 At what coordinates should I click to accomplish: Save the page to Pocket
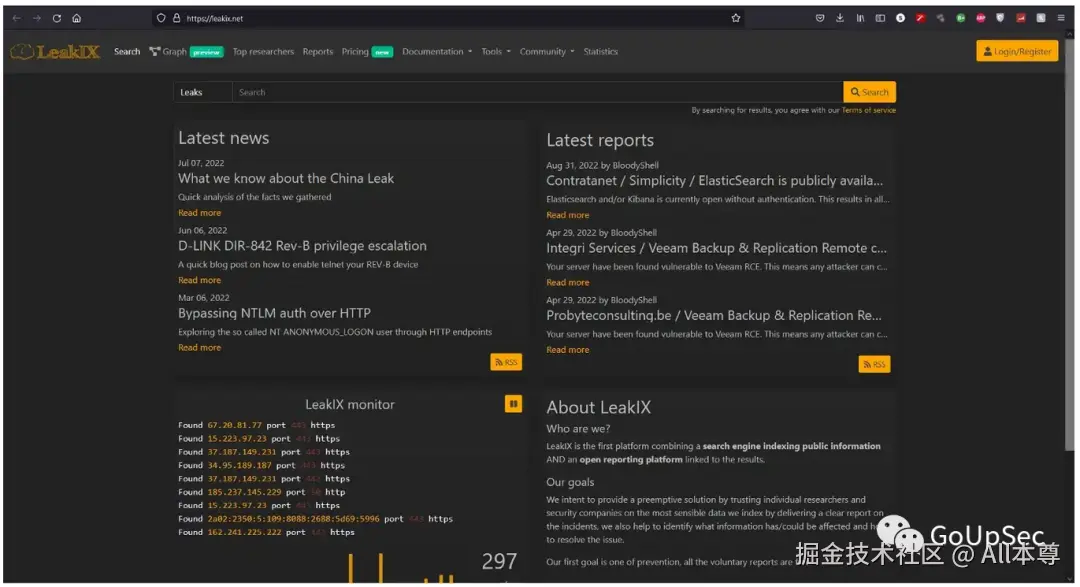click(x=820, y=19)
